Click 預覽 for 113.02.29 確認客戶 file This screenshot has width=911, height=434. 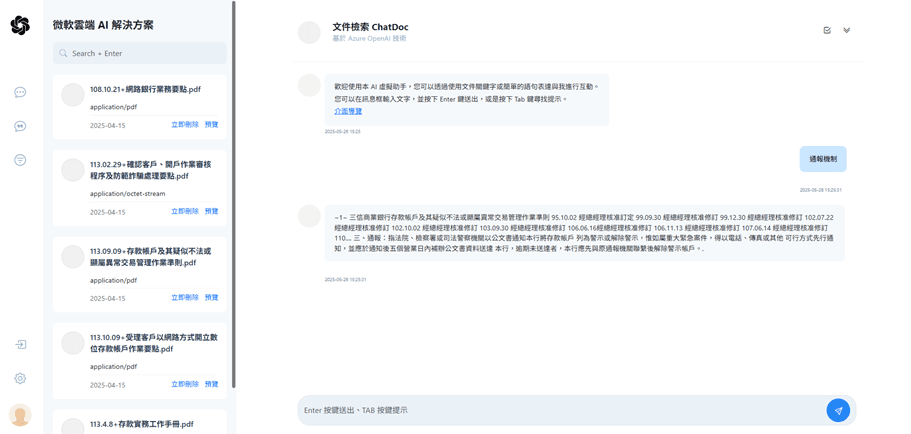[x=211, y=211]
